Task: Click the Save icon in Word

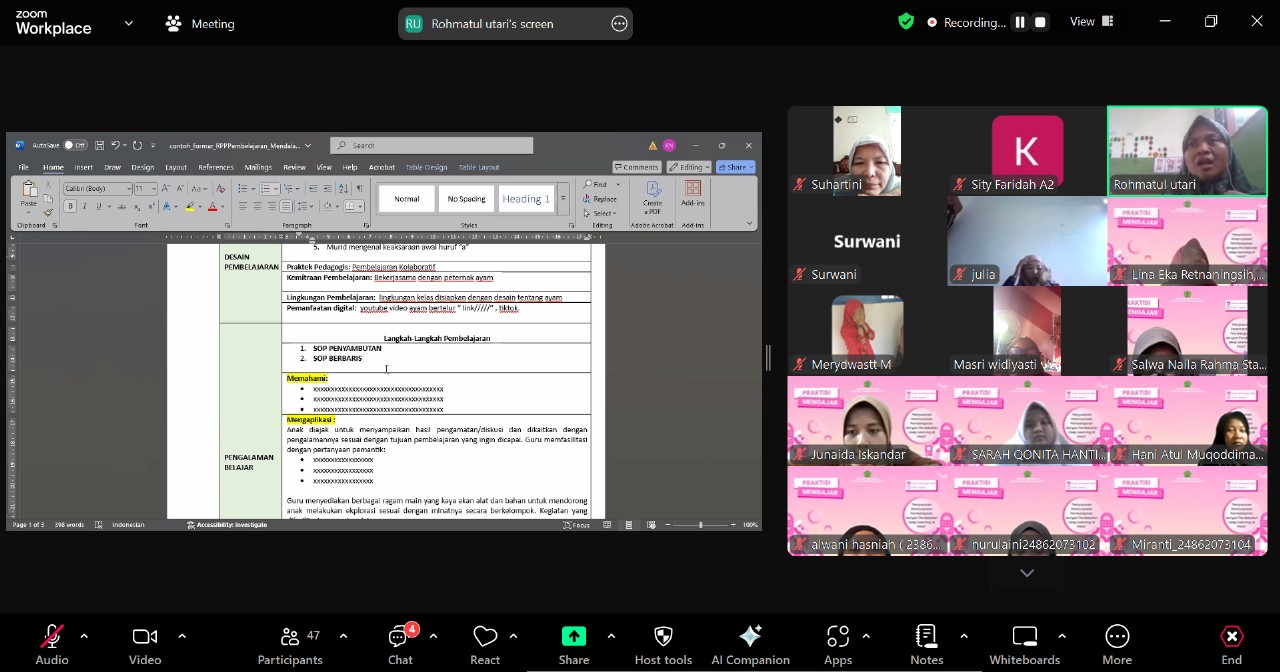Action: point(99,145)
